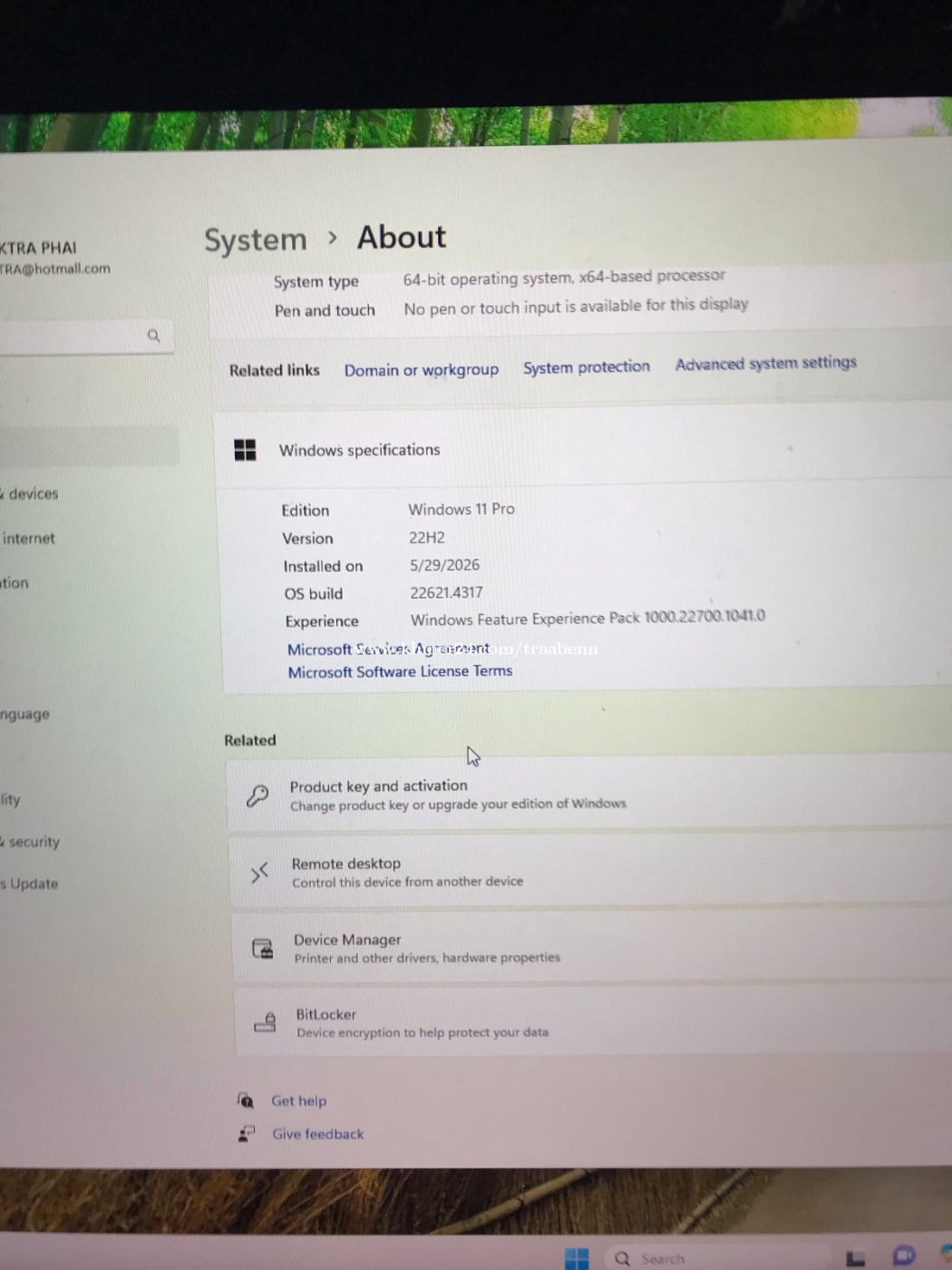Collapse the Windows specifications section header
The image size is (952, 1270).
[x=583, y=448]
